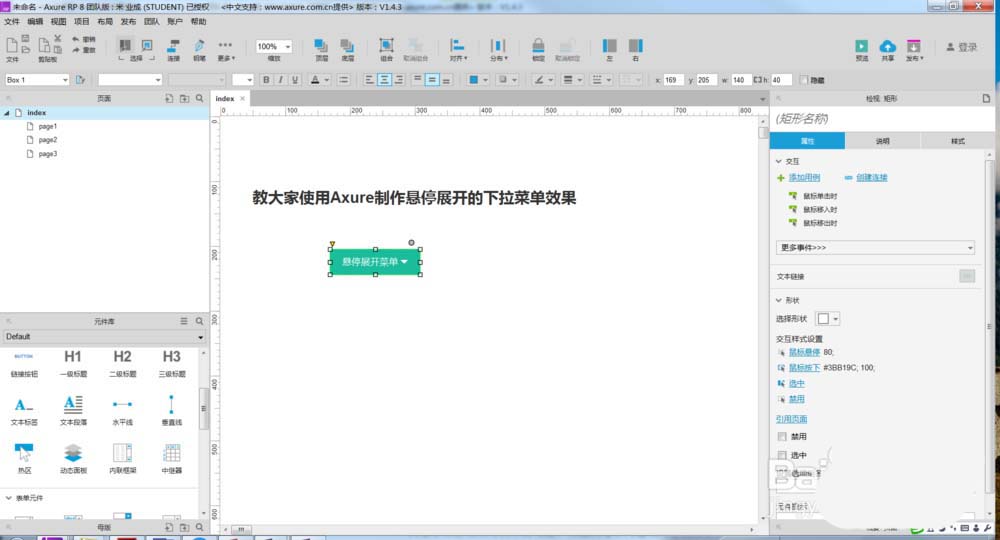This screenshot has width=1000, height=540.
Task: Click the new file icon in toolbar
Action: coord(11,45)
